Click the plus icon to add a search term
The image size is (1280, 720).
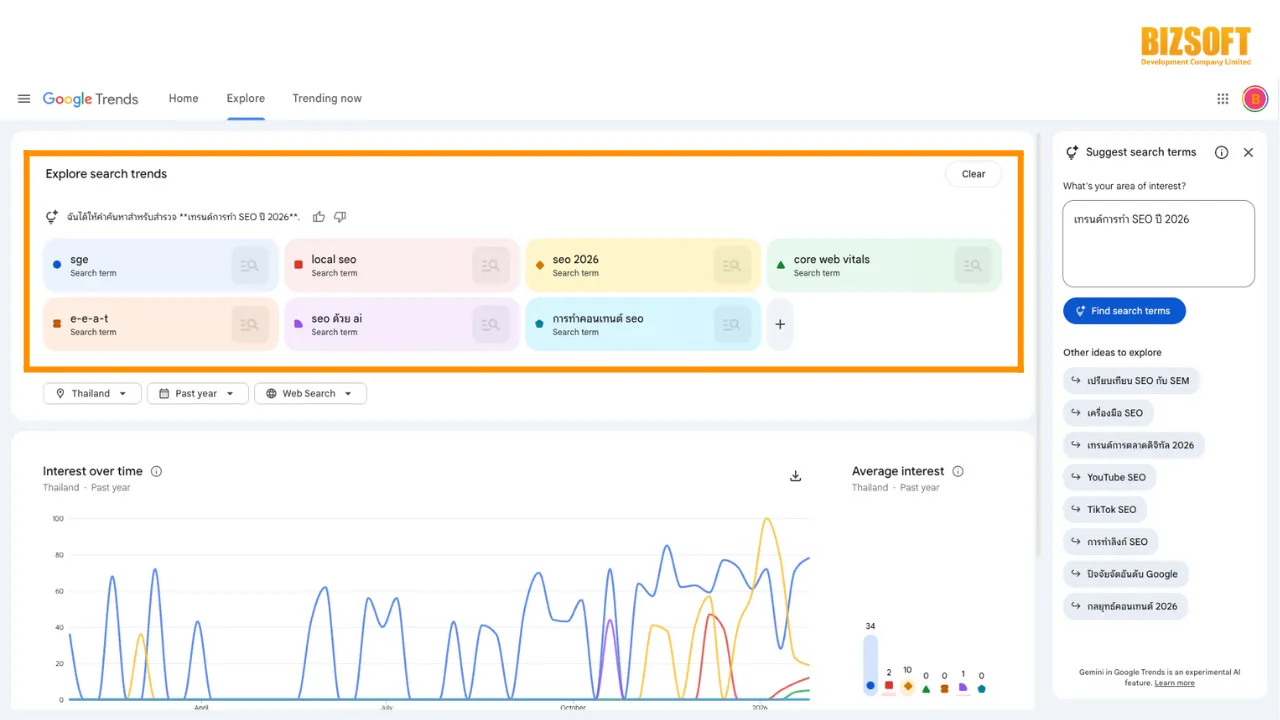click(780, 324)
